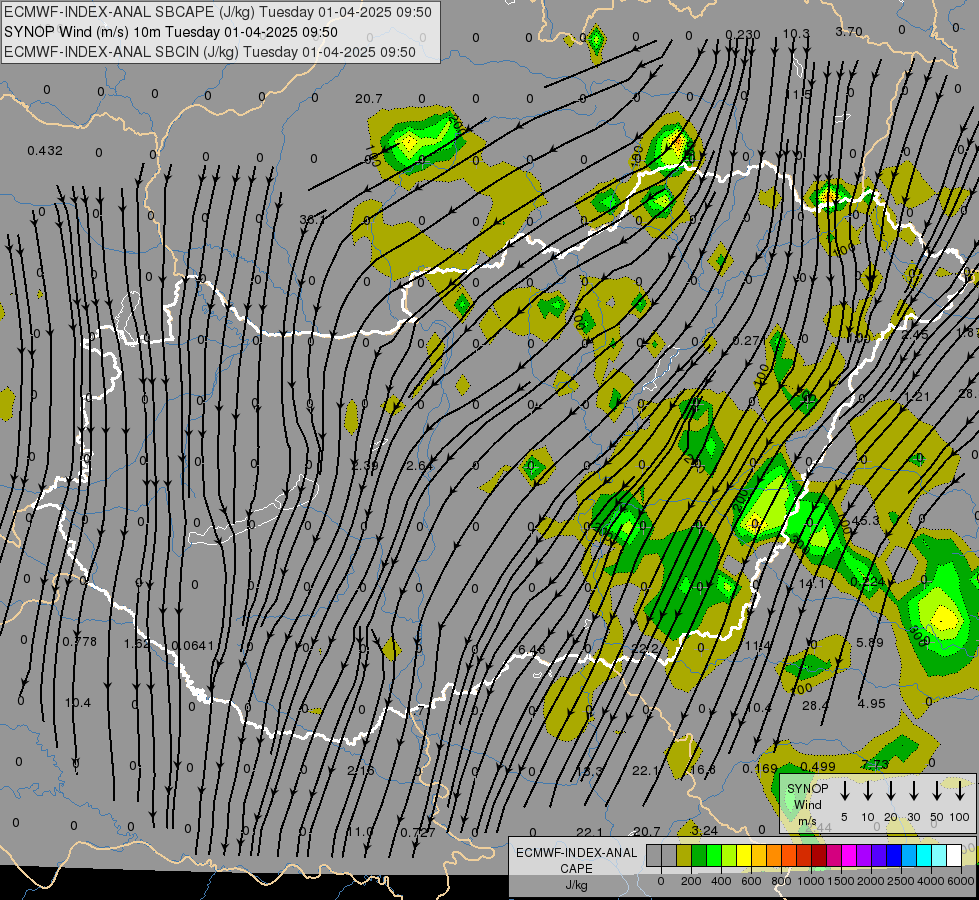This screenshot has height=900, width=979.
Task: Click the 6000 tick label in CAPE legend
Action: point(961,881)
